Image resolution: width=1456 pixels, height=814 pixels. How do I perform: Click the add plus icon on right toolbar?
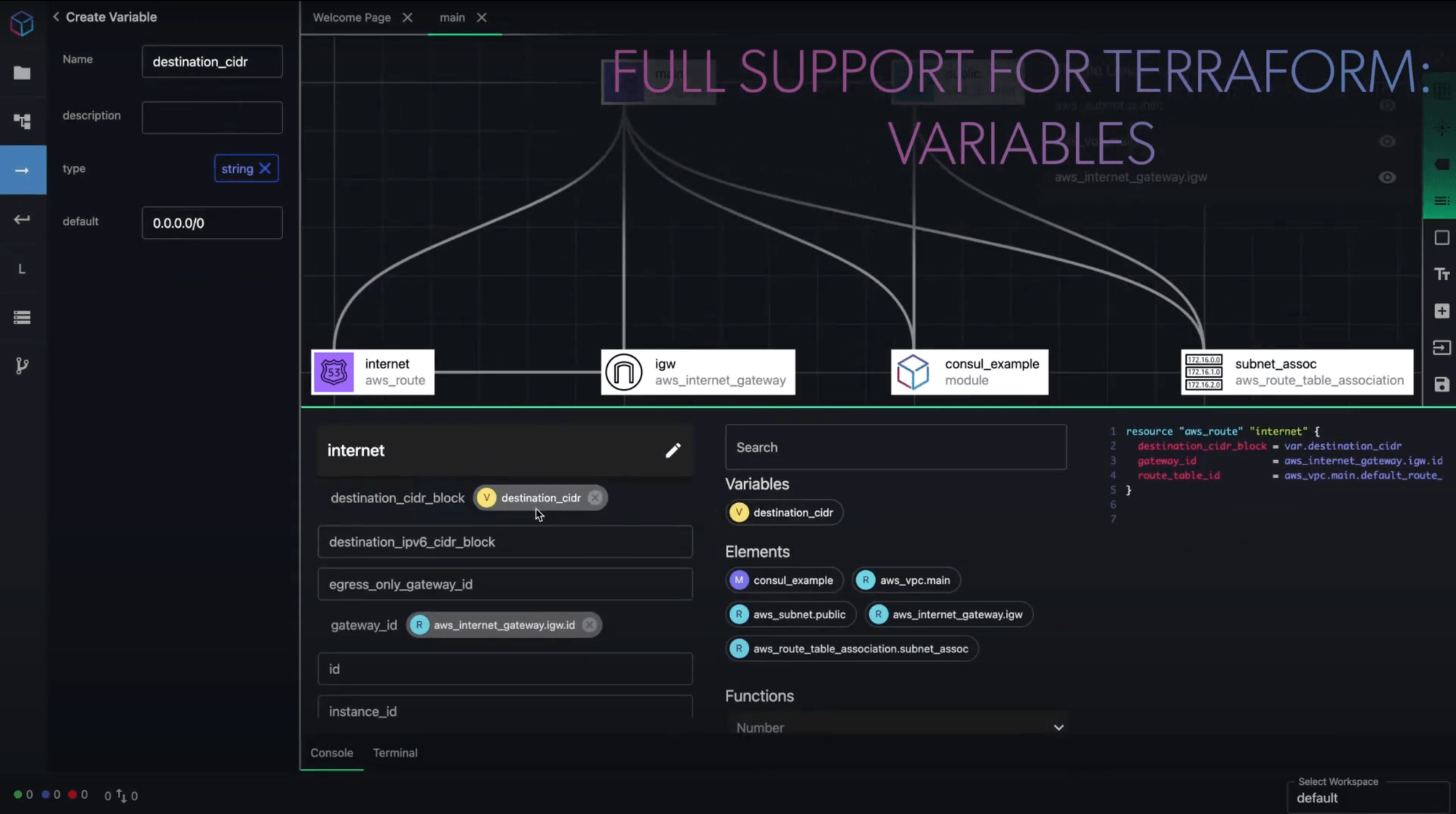pos(1441,311)
